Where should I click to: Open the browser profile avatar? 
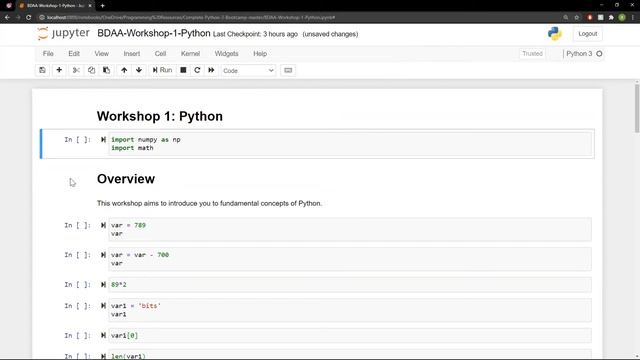(622, 18)
